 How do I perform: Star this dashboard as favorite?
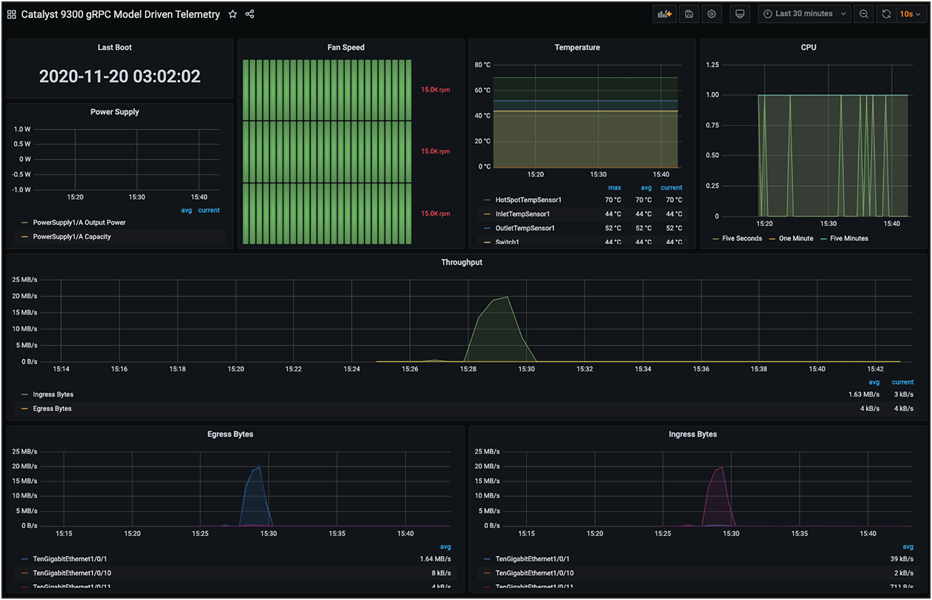pyautogui.click(x=232, y=14)
